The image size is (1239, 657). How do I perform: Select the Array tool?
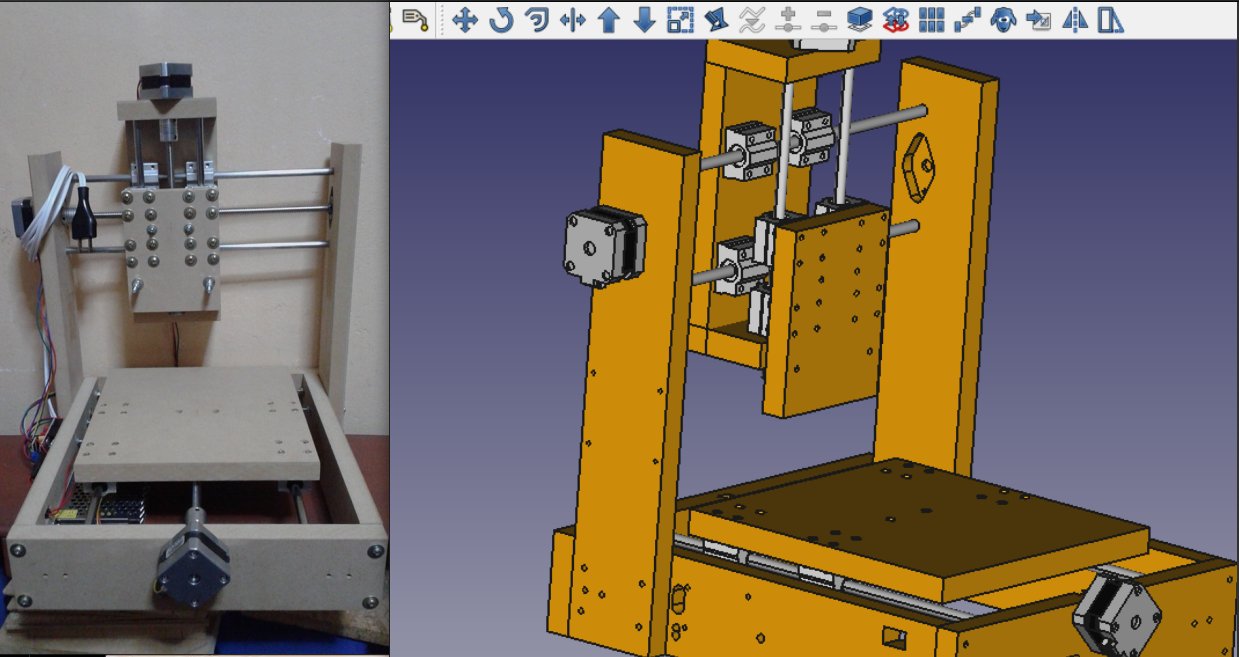pos(932,19)
